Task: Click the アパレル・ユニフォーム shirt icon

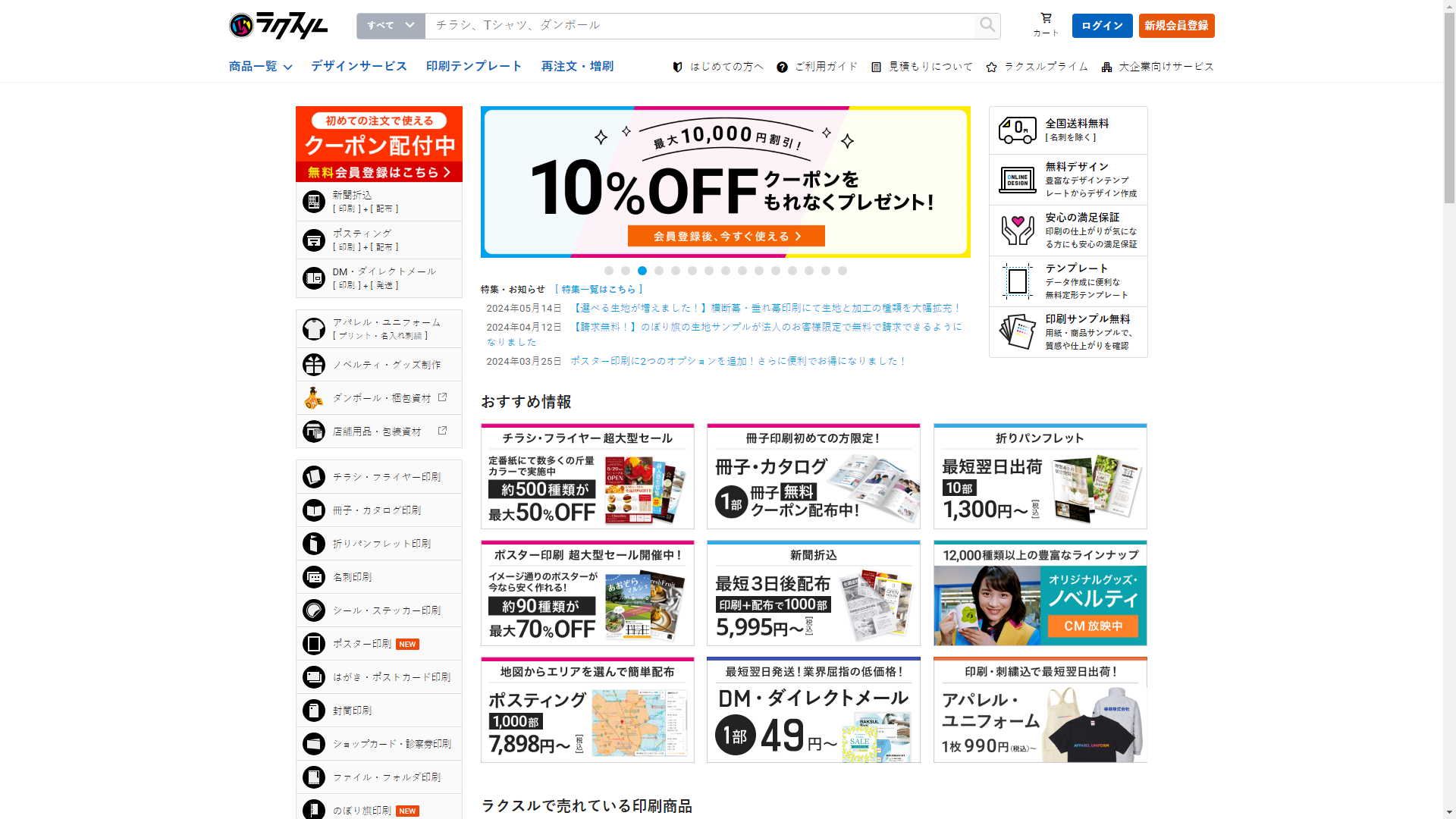Action: 314,328
